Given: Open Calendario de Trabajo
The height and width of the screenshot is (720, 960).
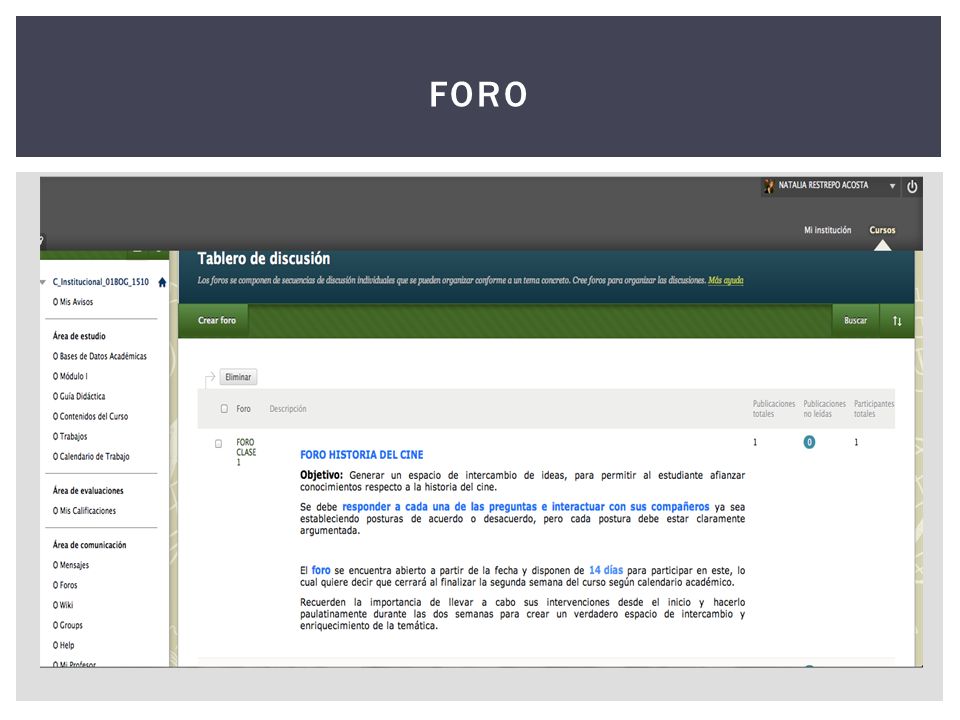Looking at the screenshot, I should [91, 457].
